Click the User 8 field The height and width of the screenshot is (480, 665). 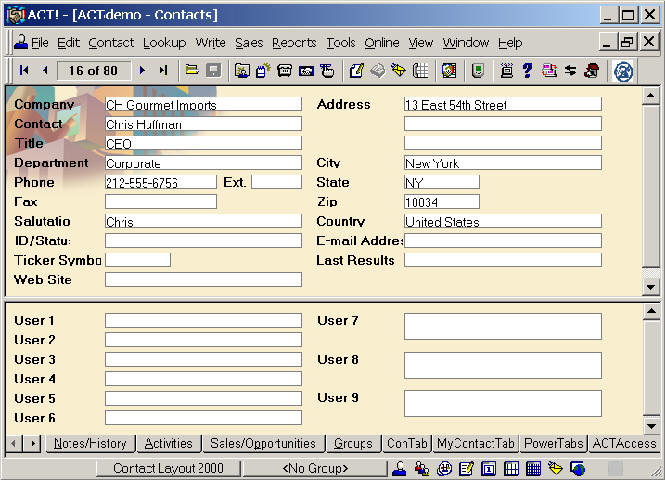point(503,365)
